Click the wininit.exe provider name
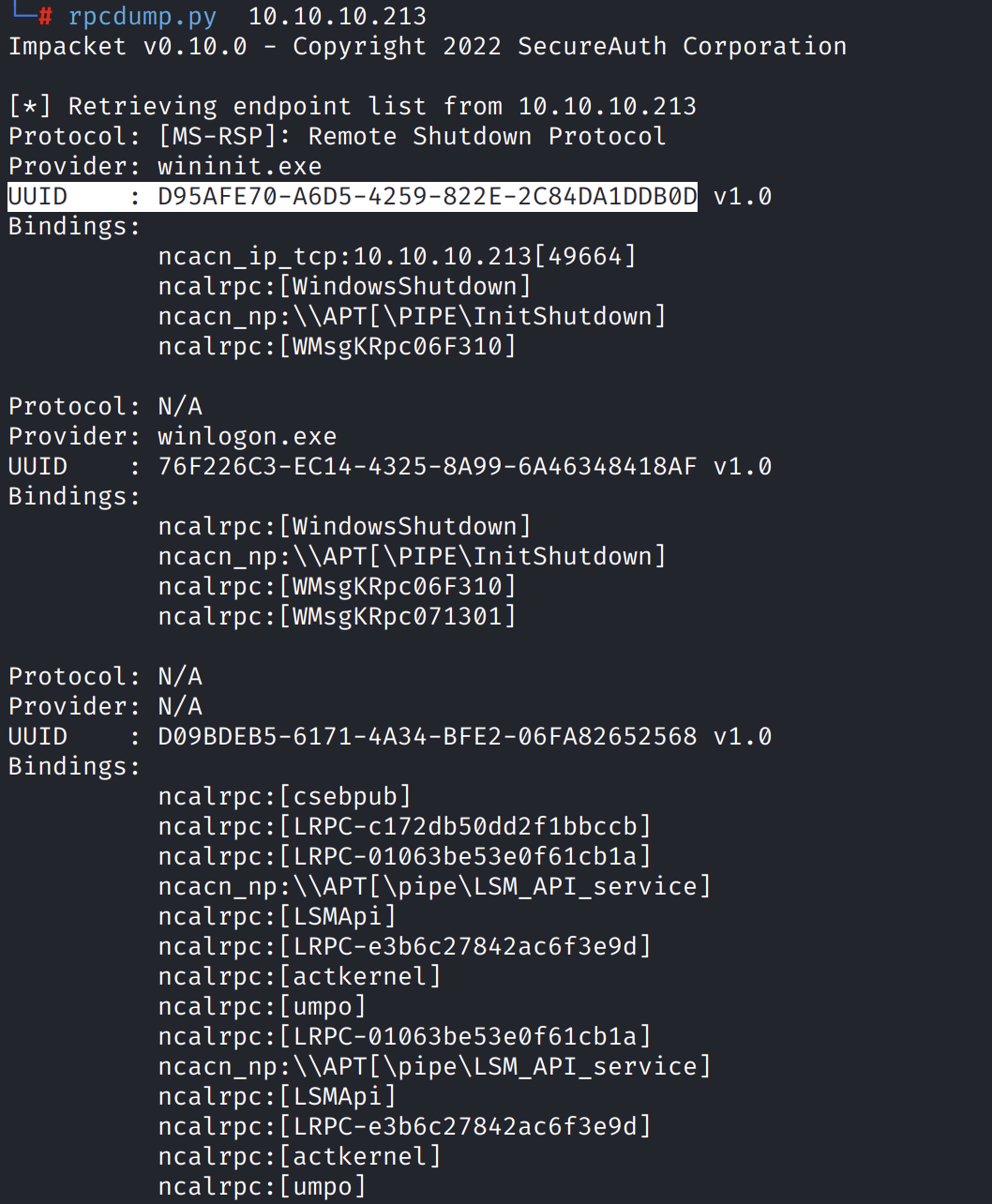The image size is (992, 1204). coord(239,167)
